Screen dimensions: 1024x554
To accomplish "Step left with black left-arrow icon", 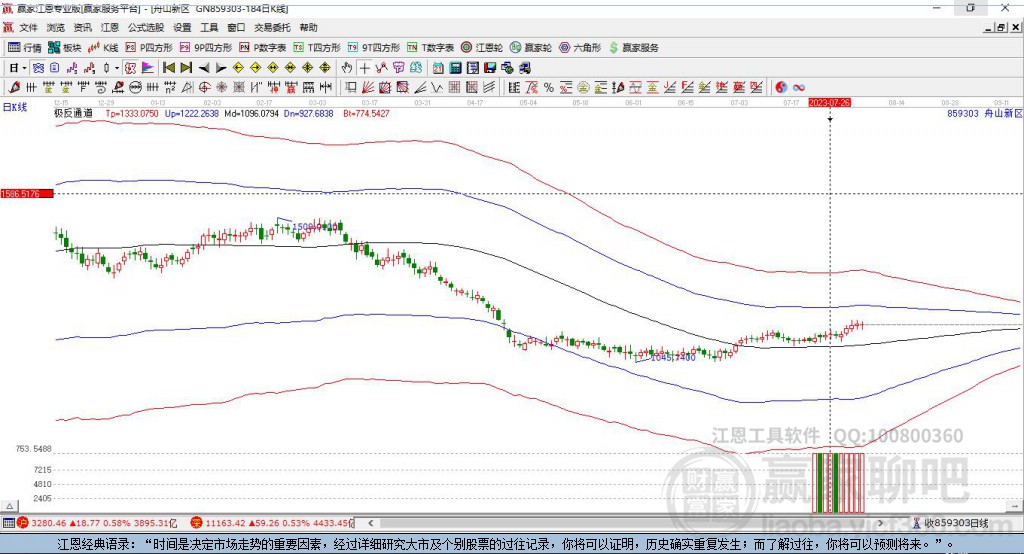I will pos(204,68).
